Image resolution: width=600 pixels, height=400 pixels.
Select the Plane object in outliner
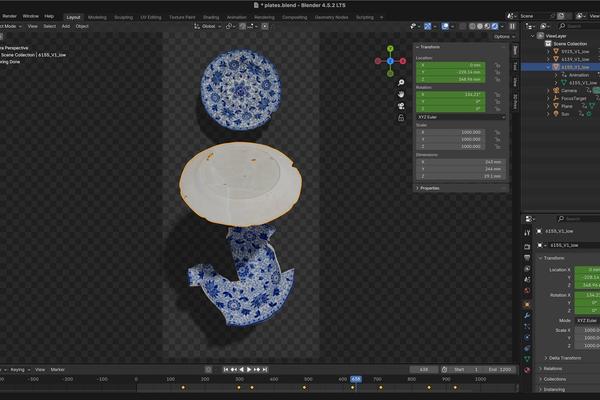click(x=567, y=106)
